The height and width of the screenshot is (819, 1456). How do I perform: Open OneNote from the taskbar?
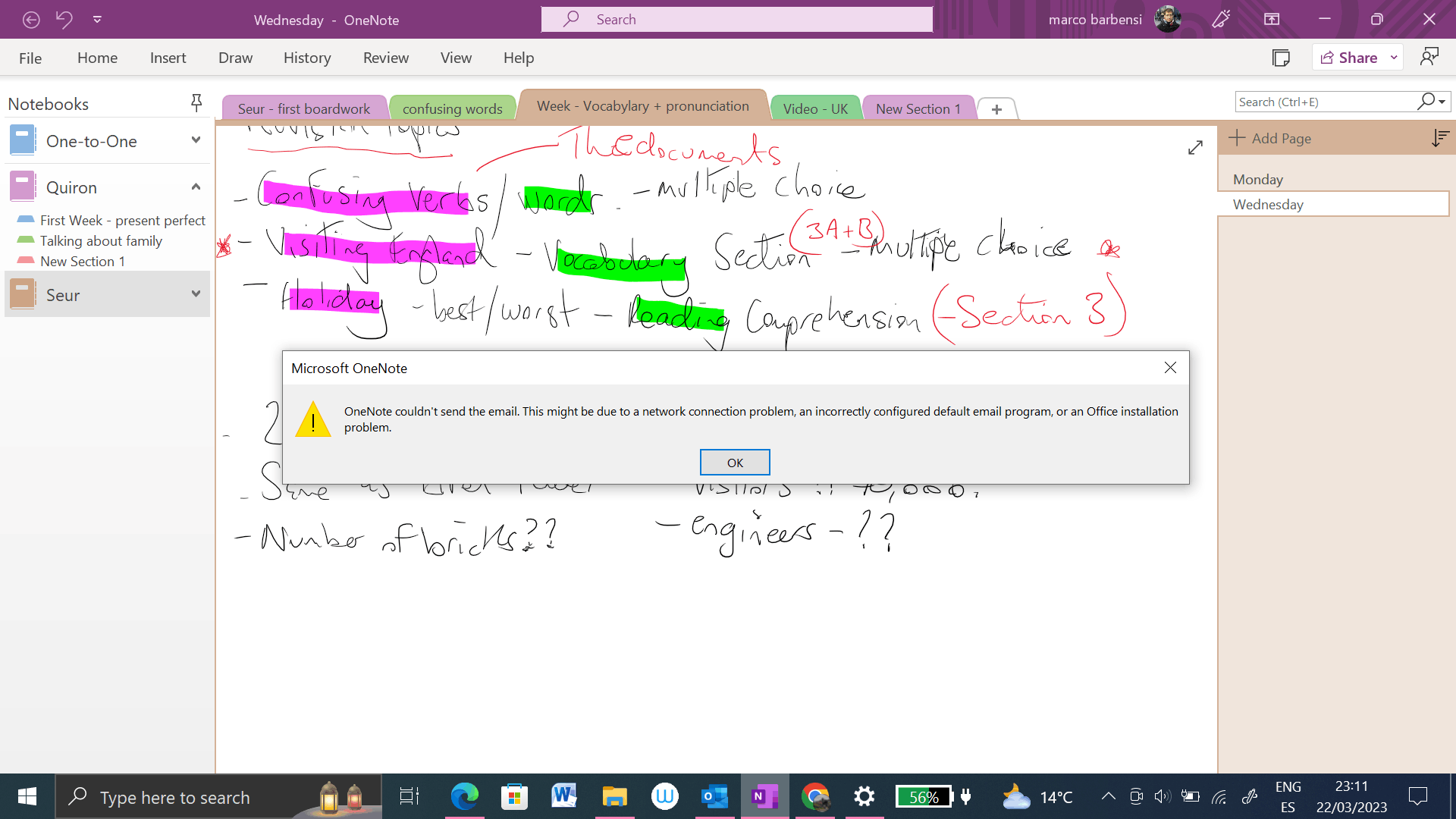(764, 796)
